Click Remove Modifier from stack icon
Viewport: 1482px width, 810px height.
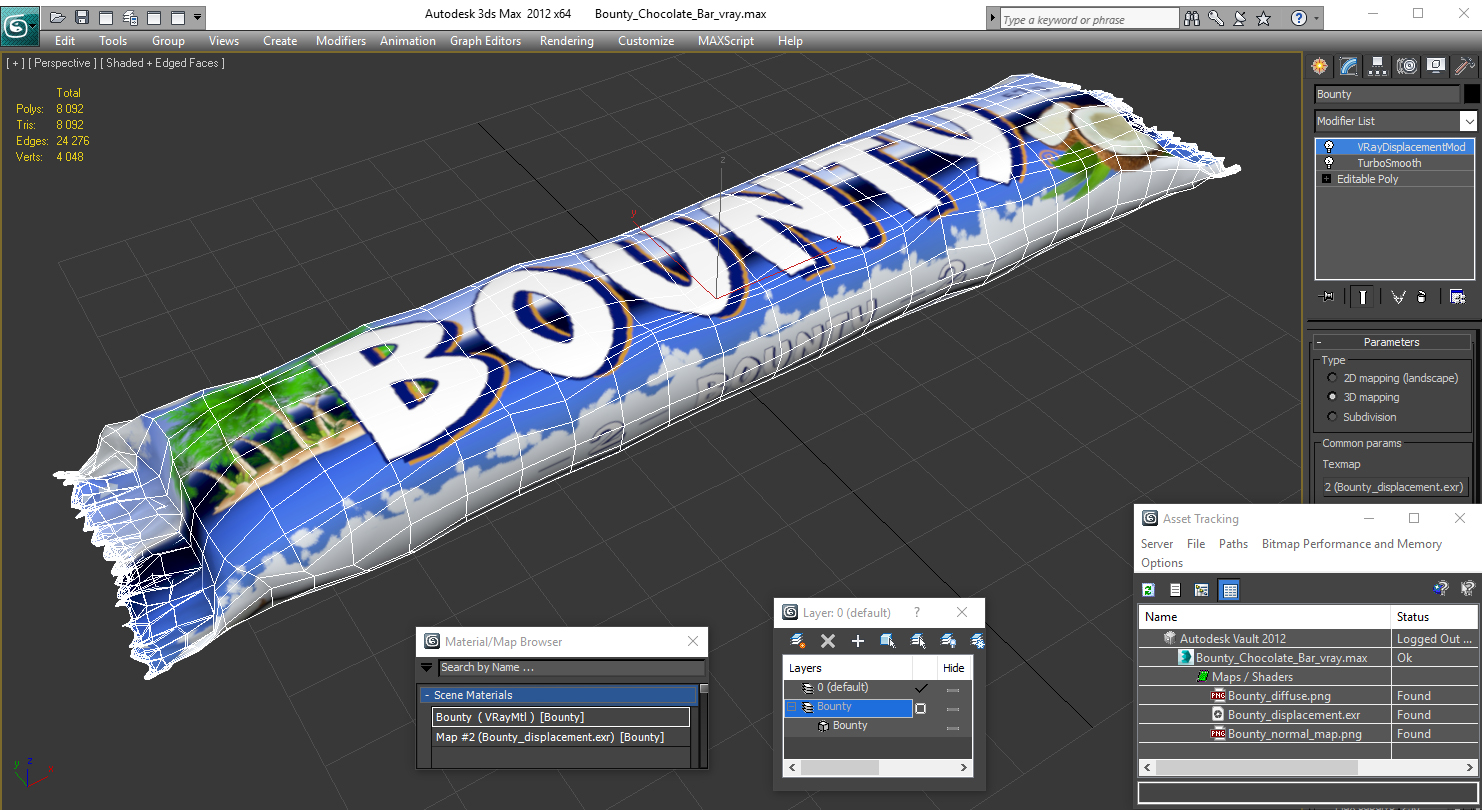[x=1422, y=297]
